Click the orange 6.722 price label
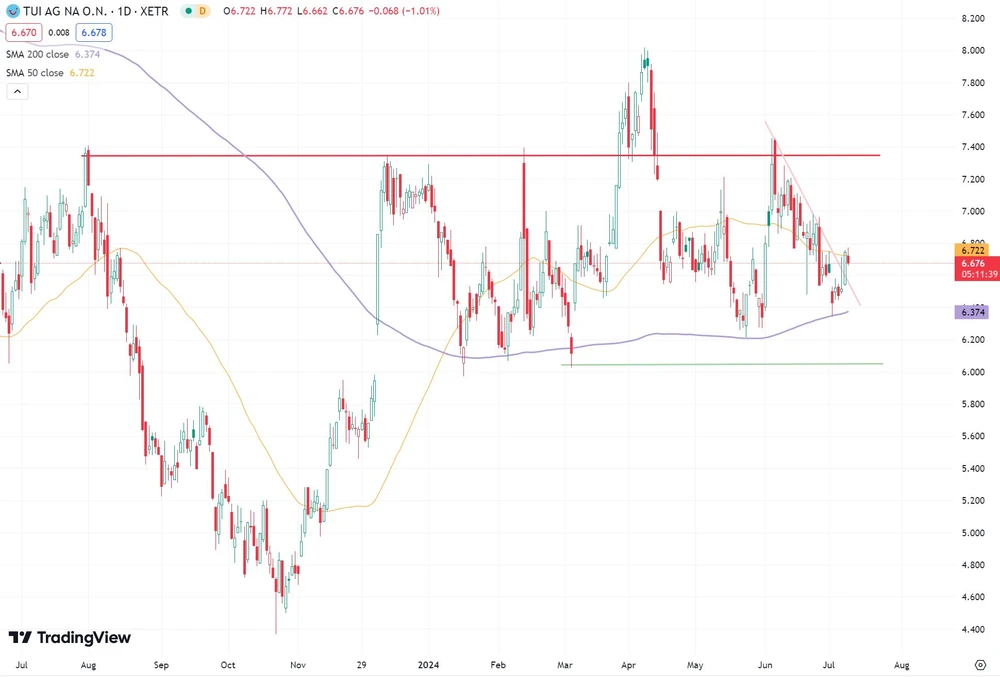 [x=969, y=251]
